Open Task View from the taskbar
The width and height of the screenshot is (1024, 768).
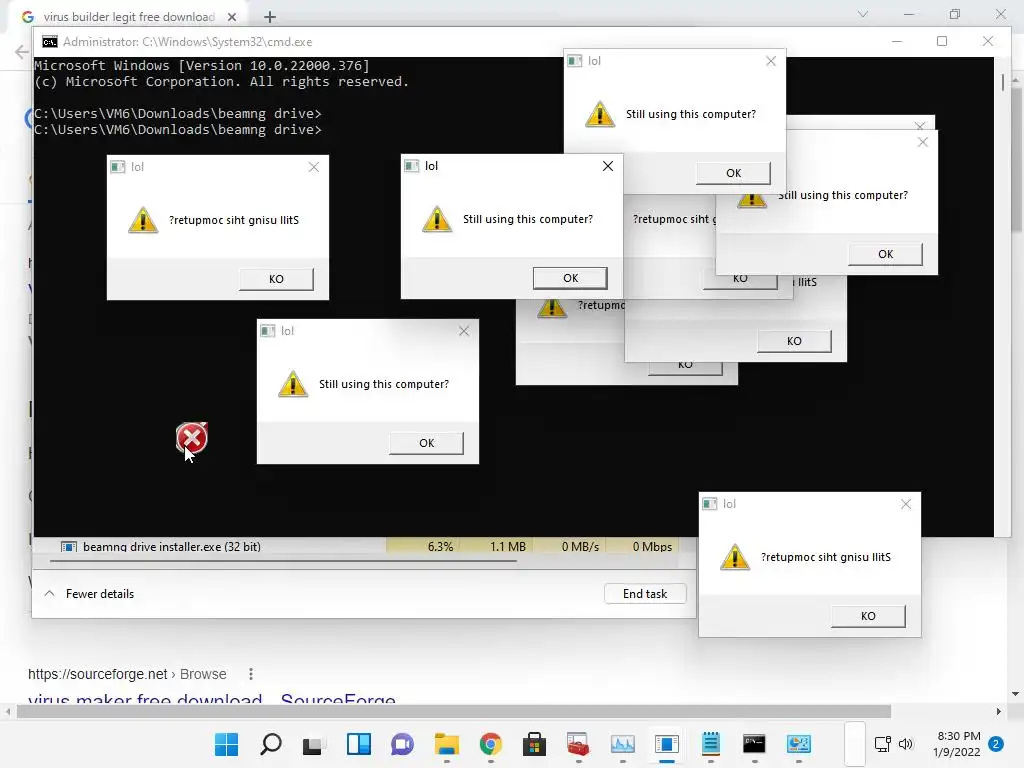tap(314, 744)
